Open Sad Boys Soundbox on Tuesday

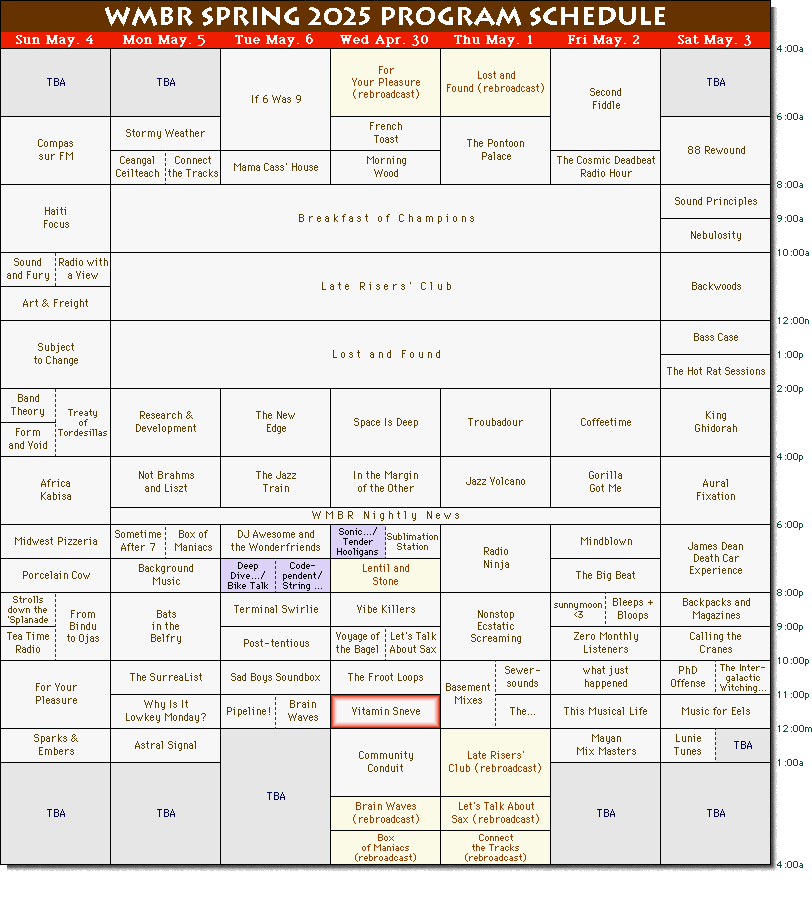point(276,677)
